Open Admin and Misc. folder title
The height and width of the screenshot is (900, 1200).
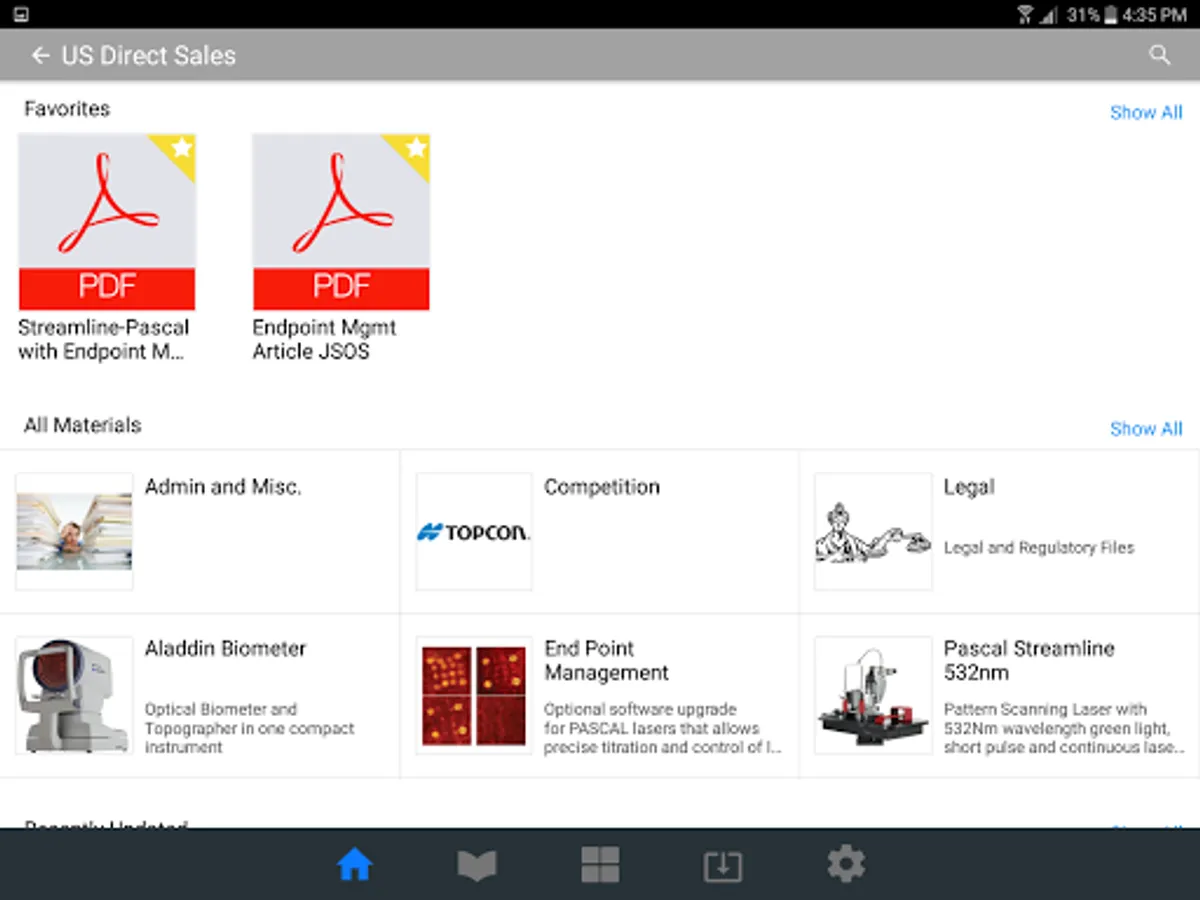pyautogui.click(x=223, y=487)
